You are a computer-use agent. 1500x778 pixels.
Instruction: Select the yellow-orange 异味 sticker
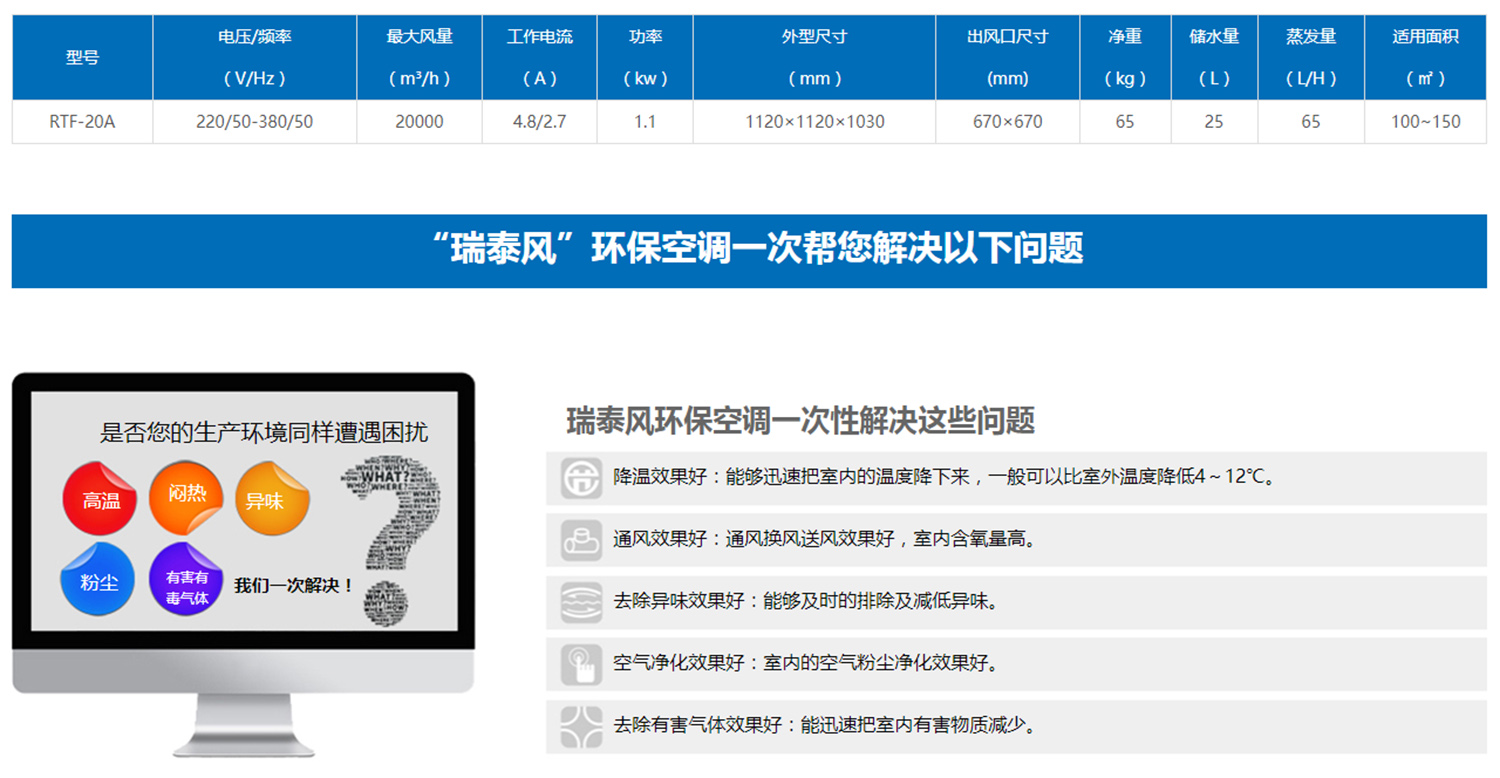click(272, 497)
